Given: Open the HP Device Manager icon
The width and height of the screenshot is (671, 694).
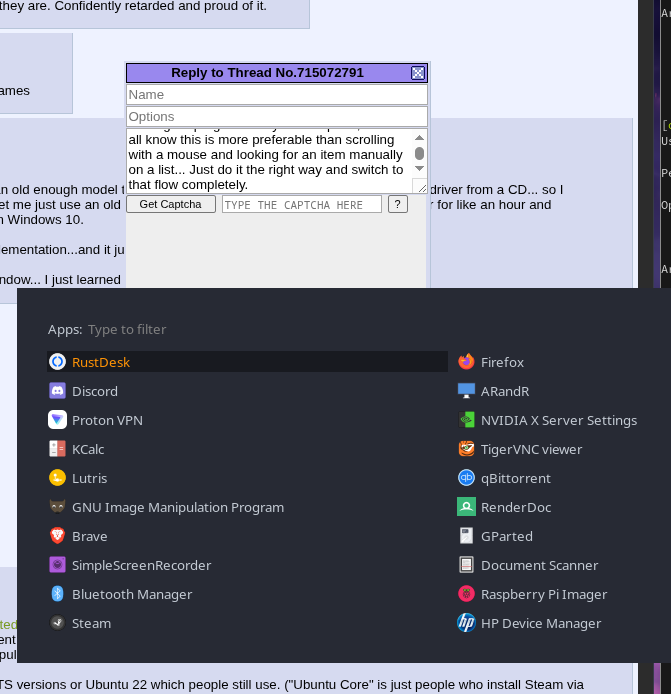Looking at the screenshot, I should pyautogui.click(x=466, y=623).
